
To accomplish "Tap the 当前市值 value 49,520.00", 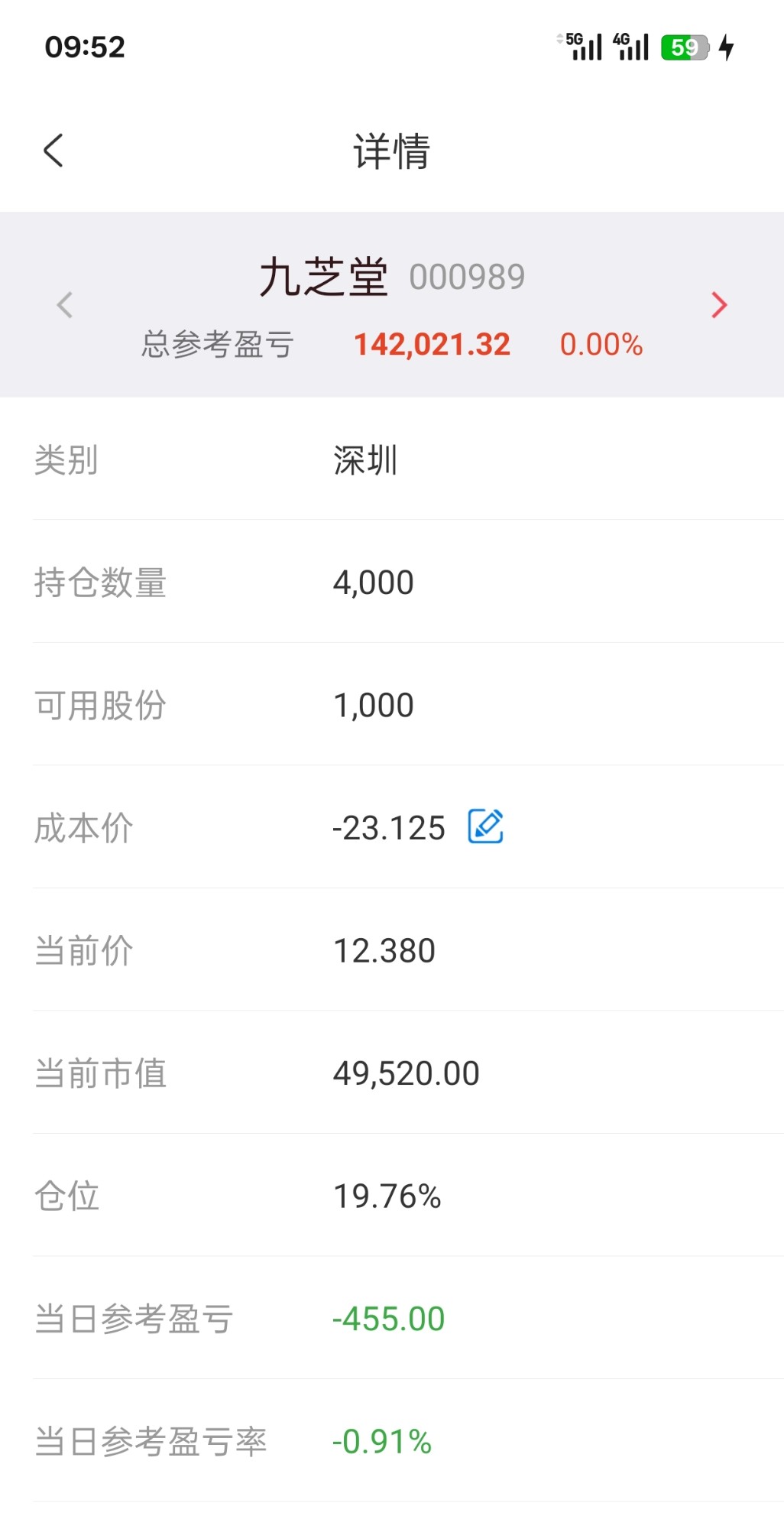I will 407,1073.
